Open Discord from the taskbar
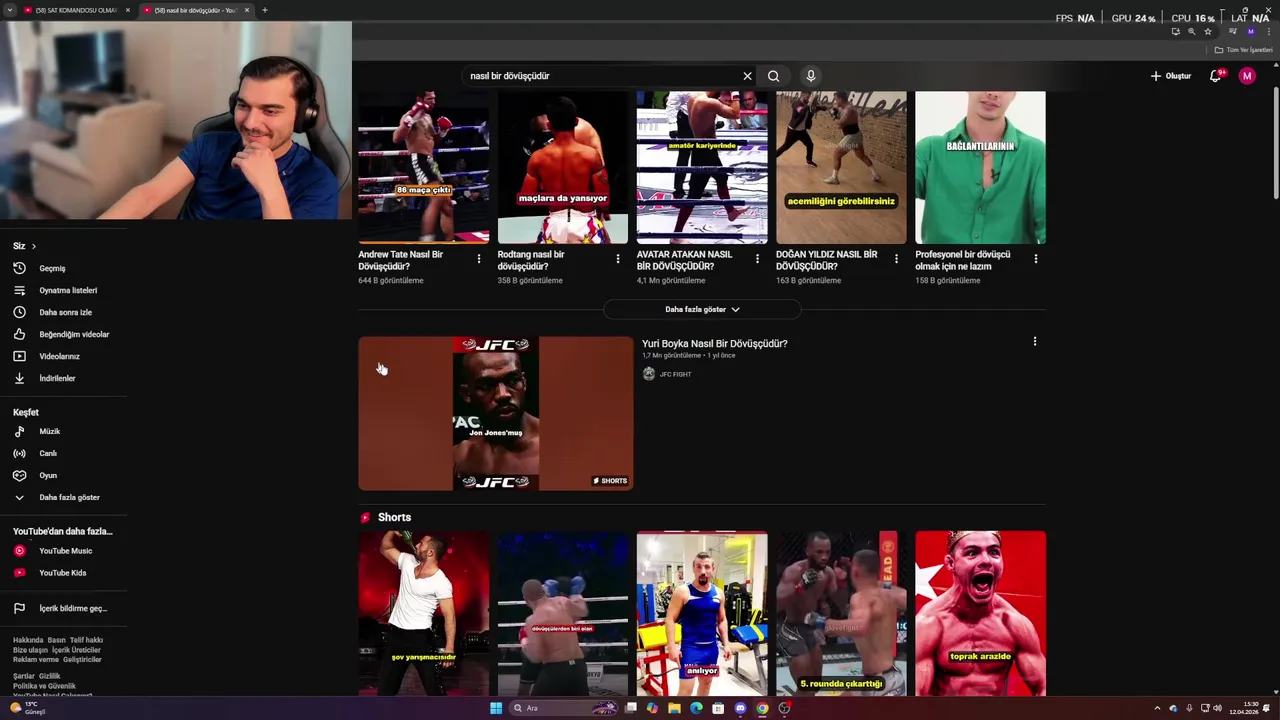Viewport: 1280px width, 720px height. click(740, 708)
